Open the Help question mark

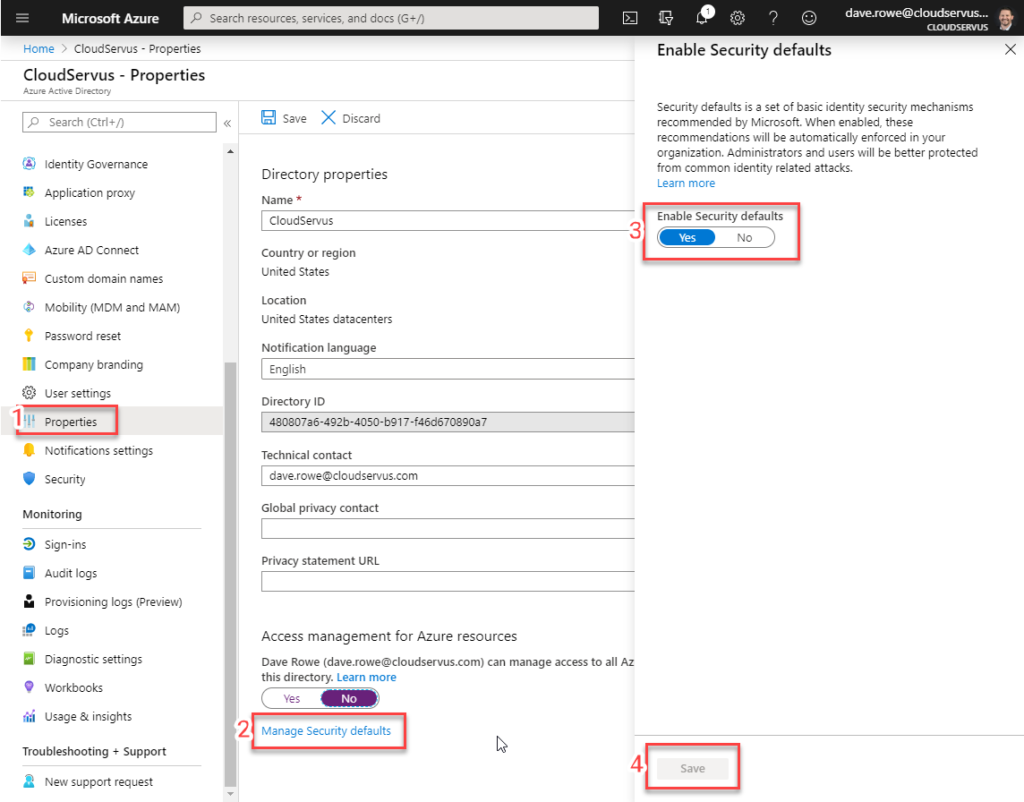(x=773, y=18)
